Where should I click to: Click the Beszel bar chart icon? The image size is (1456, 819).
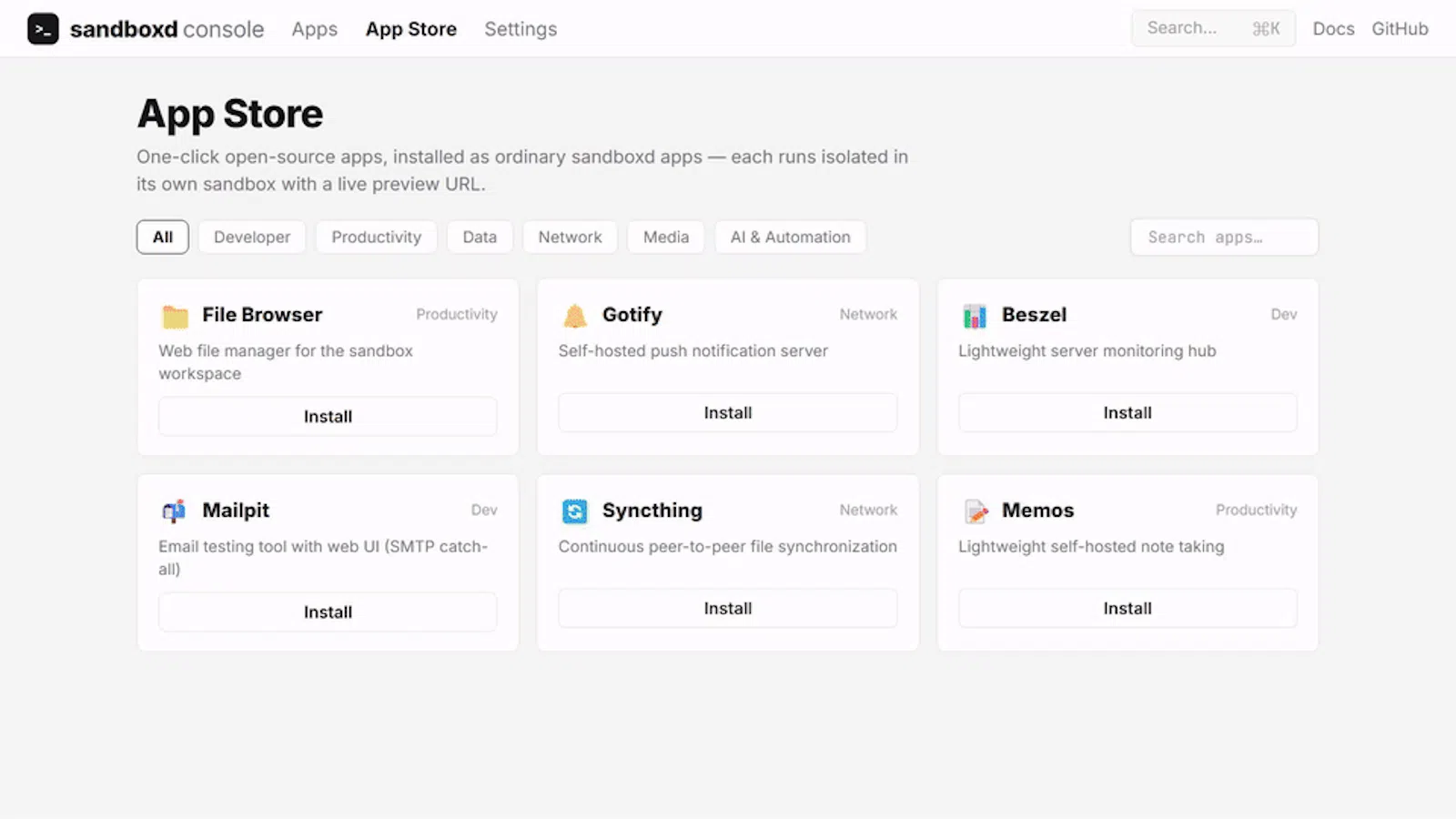[975, 316]
